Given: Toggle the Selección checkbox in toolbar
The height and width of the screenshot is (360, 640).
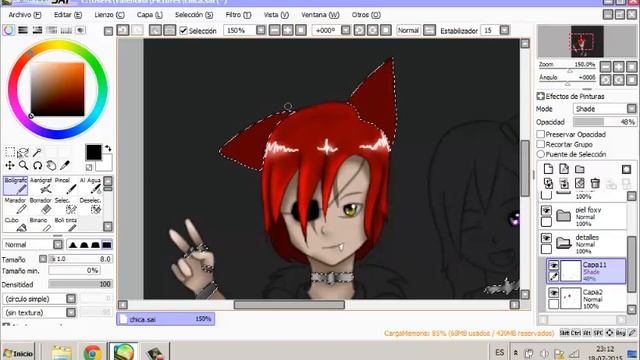Looking at the screenshot, I should (183, 31).
